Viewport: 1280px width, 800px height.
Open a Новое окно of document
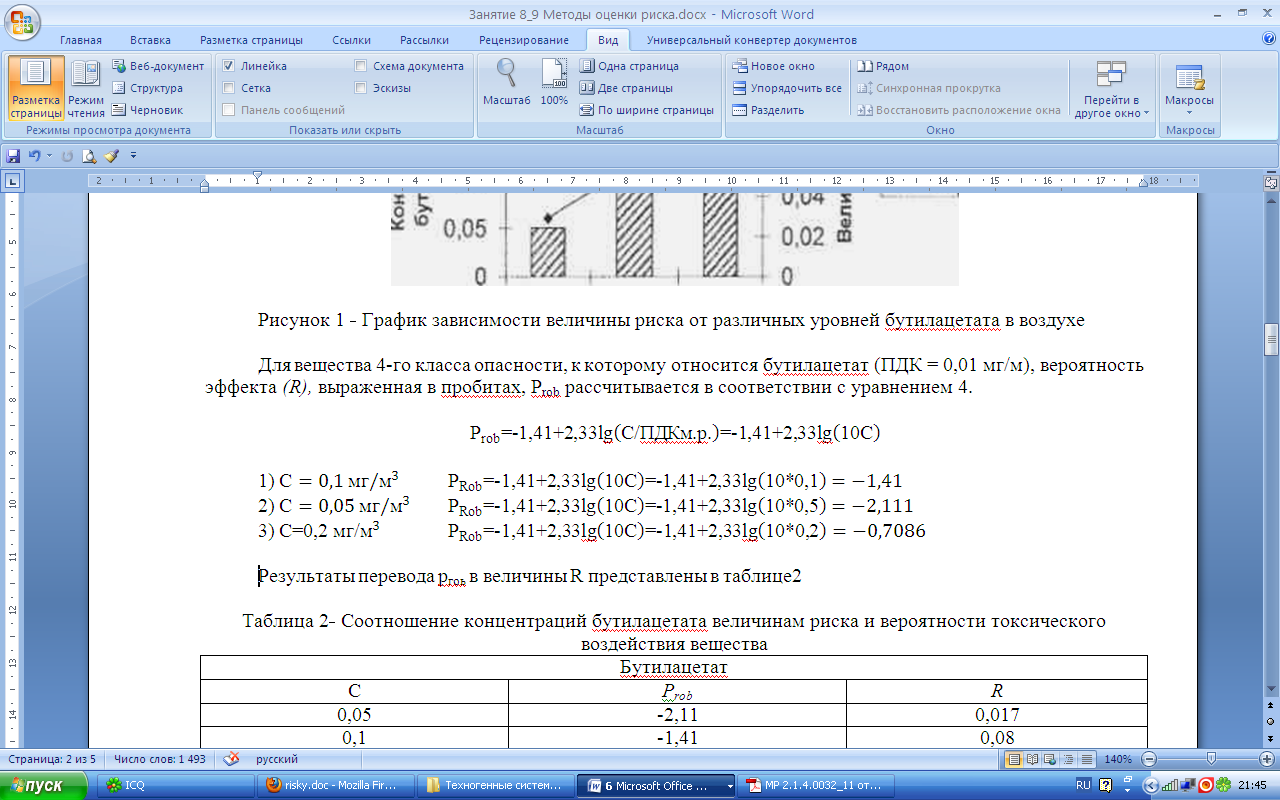pos(774,66)
